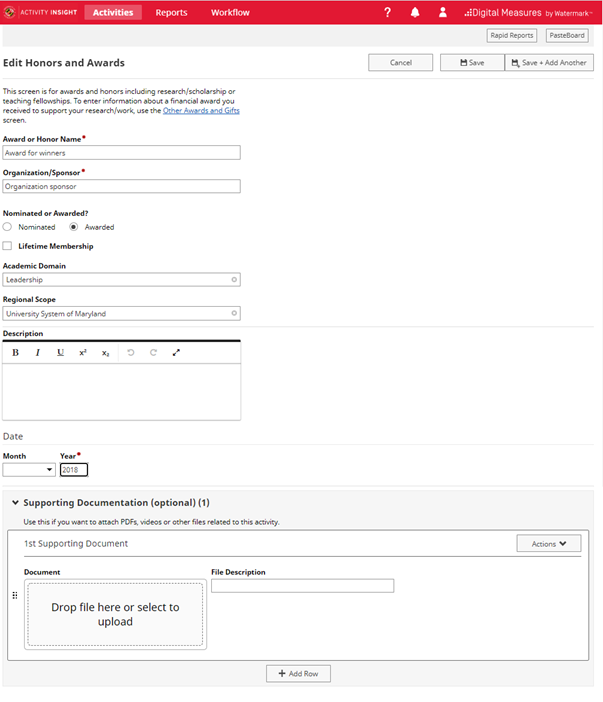Toggle italic formatting in Description

[38, 353]
